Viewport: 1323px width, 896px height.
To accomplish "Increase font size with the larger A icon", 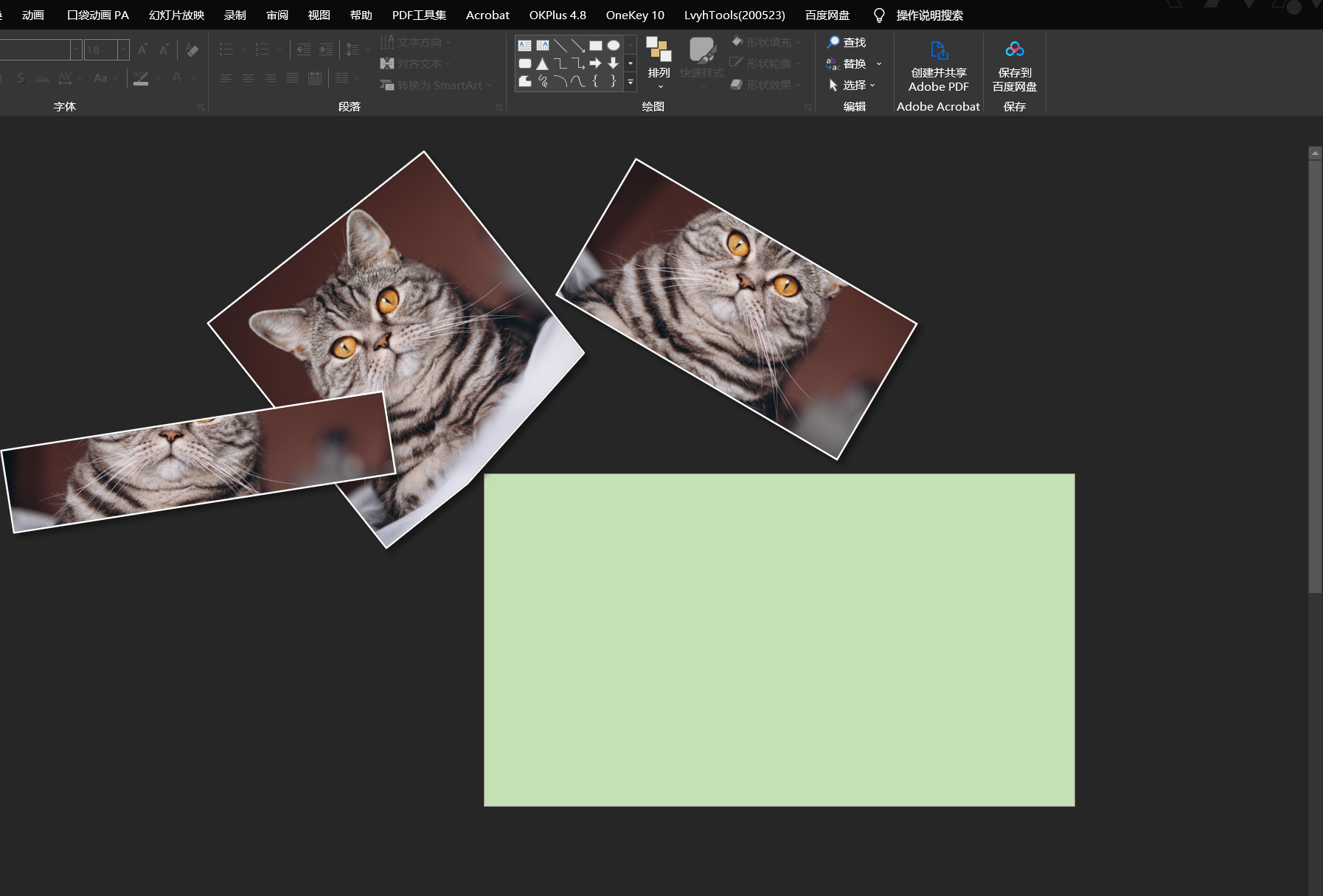I will coord(142,49).
